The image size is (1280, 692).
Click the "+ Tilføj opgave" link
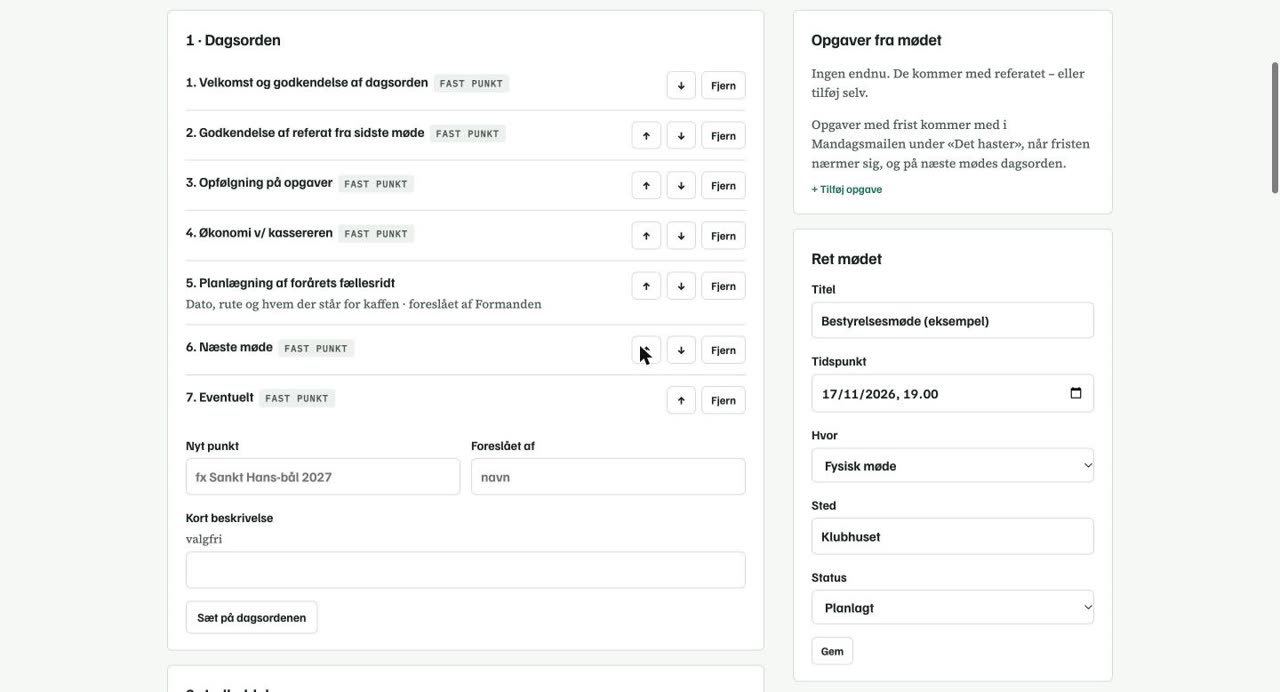(847, 189)
